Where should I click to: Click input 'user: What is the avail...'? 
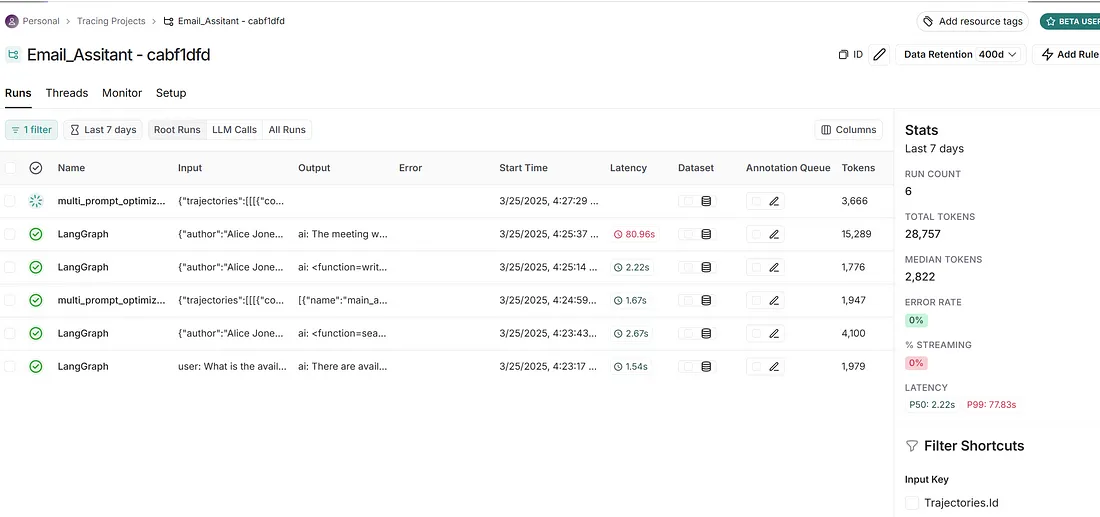pyautogui.click(x=232, y=366)
